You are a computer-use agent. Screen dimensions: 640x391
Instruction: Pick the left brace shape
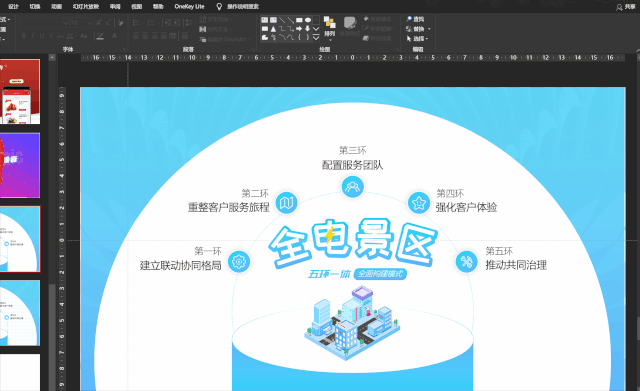(299, 38)
